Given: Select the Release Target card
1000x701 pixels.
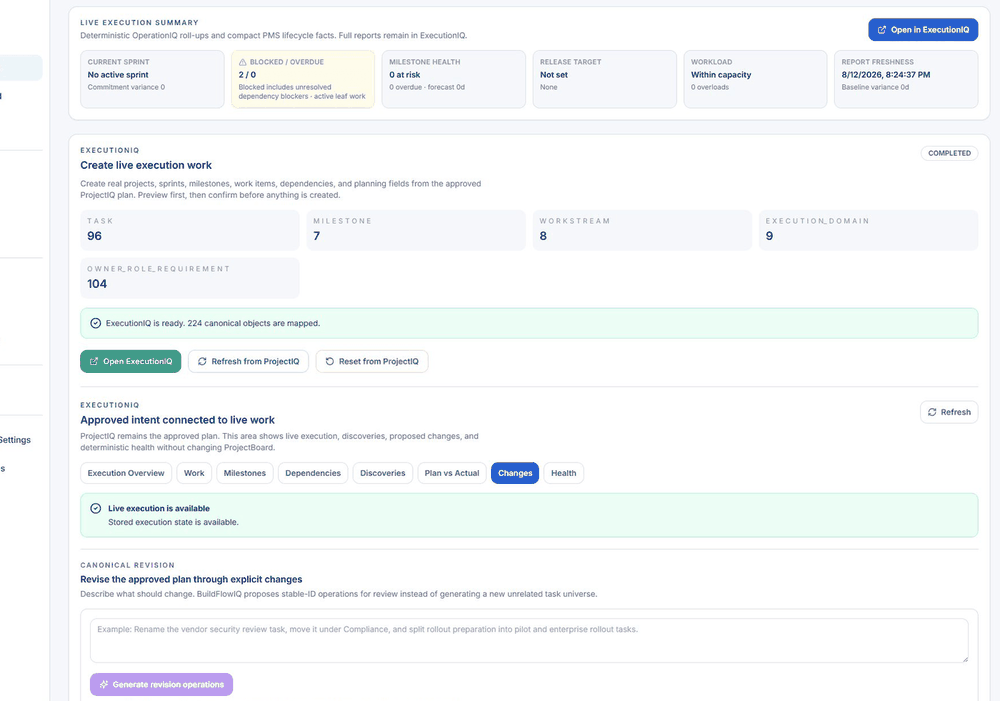Looking at the screenshot, I should point(605,79).
